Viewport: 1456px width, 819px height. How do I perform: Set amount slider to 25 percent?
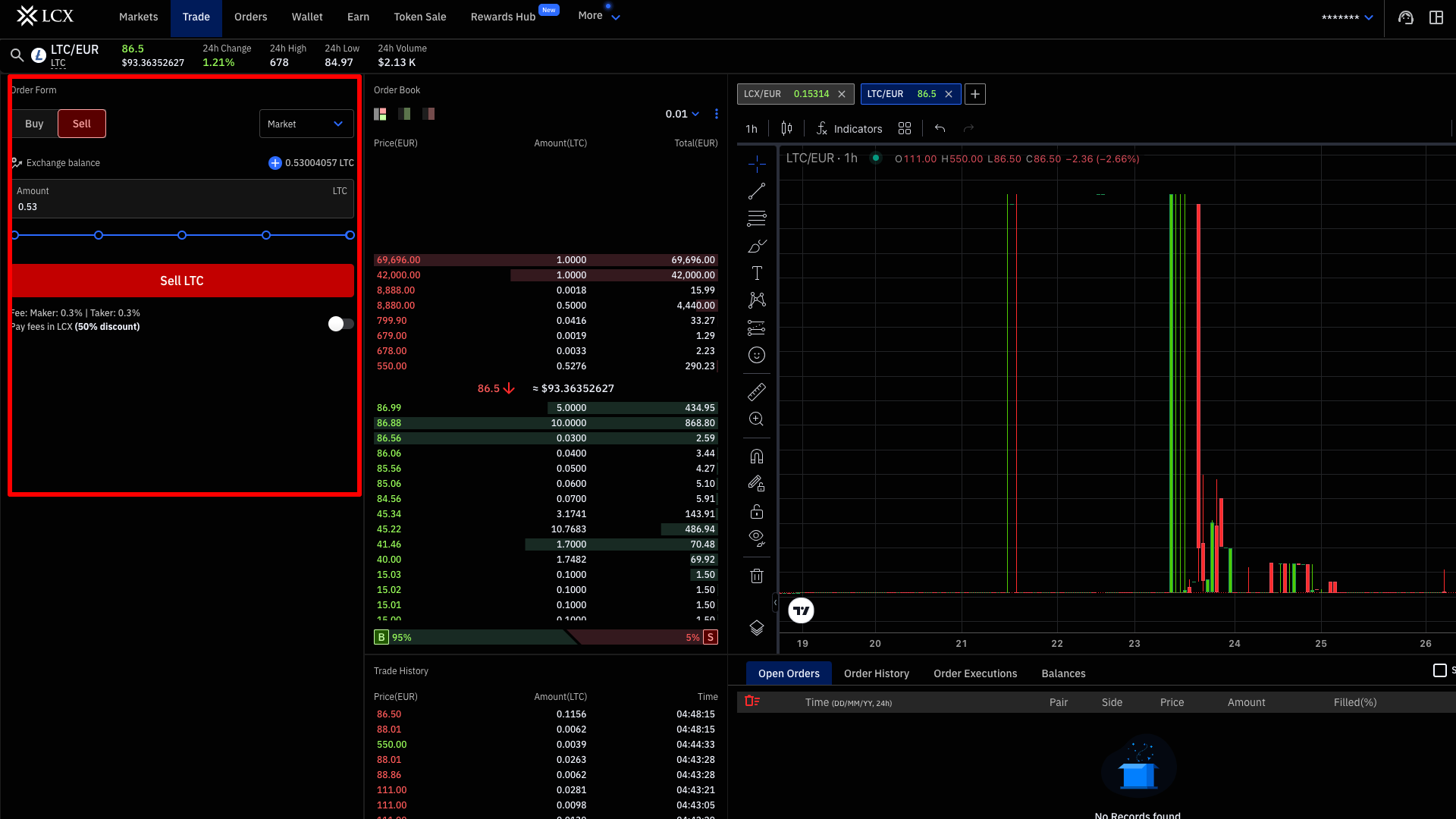point(99,235)
